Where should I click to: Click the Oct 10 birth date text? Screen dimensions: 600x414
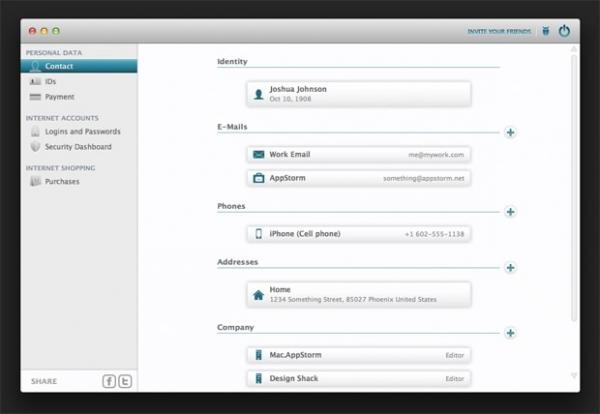pyautogui.click(x=290, y=99)
